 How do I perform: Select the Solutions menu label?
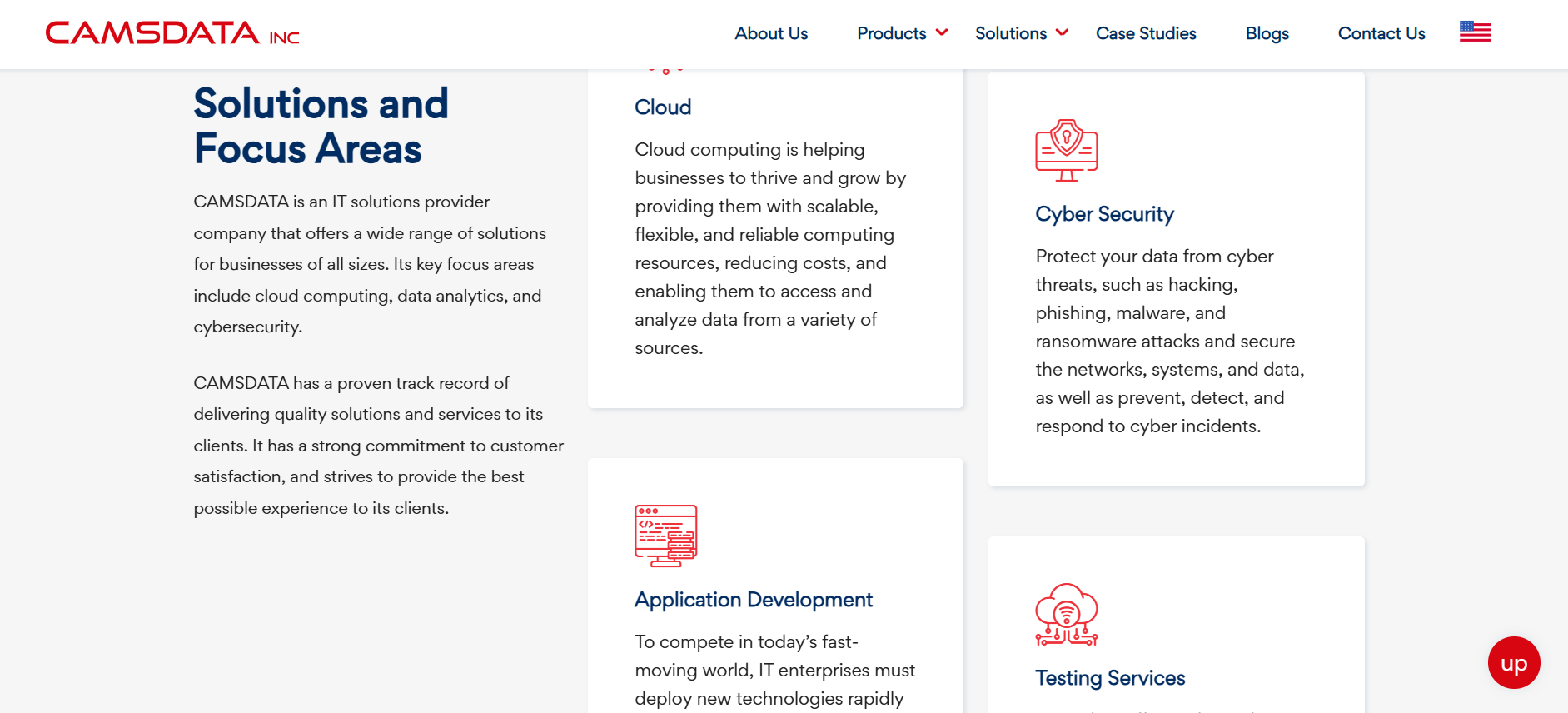[1010, 33]
